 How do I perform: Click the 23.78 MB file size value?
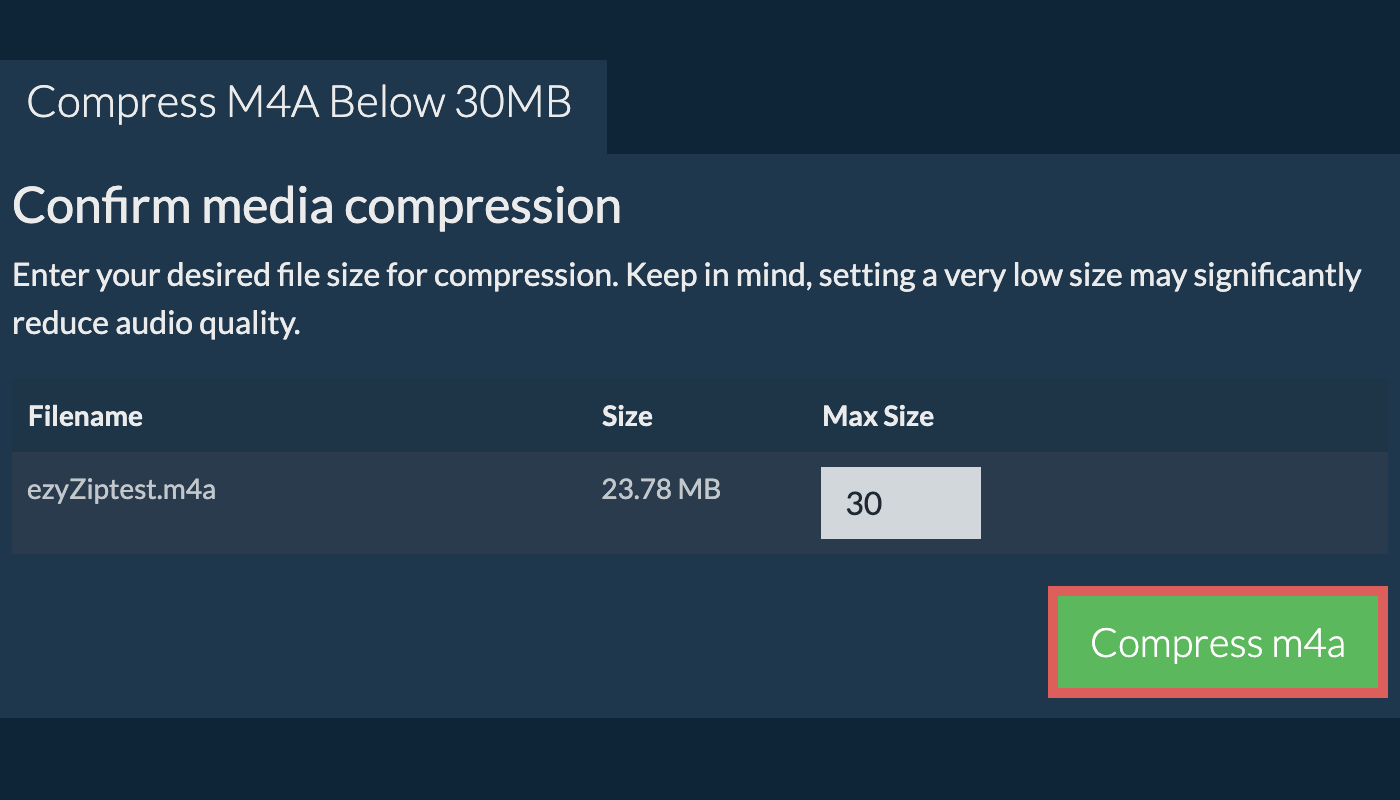tap(661, 489)
